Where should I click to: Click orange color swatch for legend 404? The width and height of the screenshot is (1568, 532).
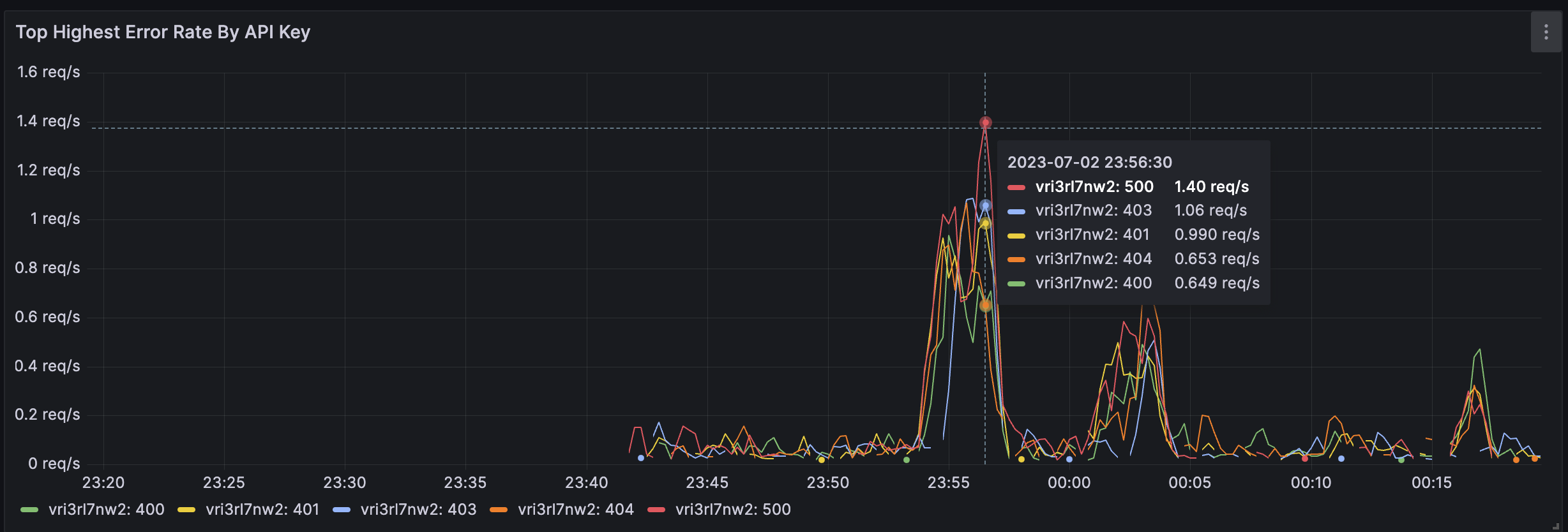pyautogui.click(x=499, y=510)
